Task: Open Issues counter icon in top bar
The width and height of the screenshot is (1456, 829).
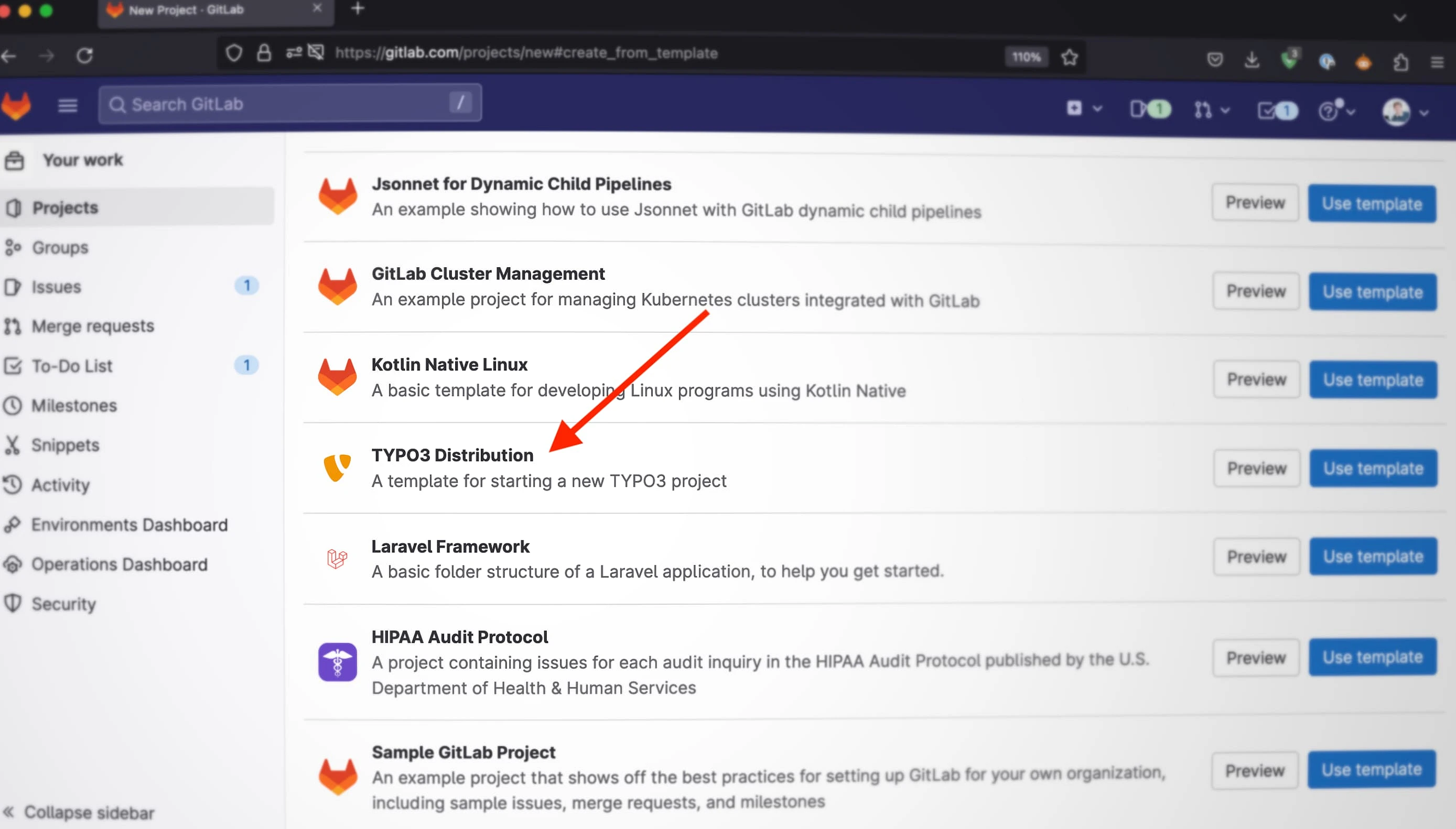Action: click(x=1149, y=110)
